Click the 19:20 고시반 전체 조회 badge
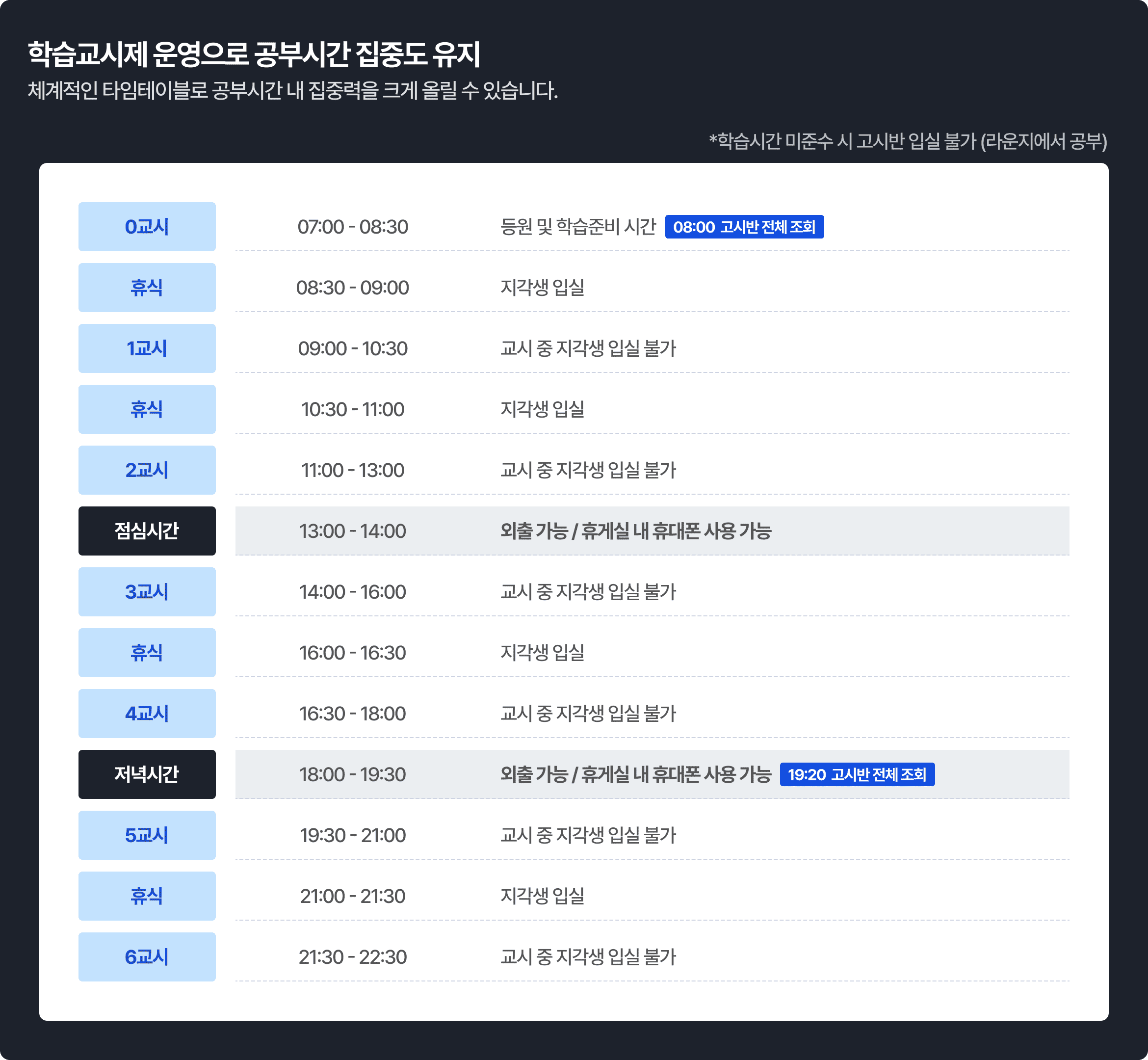Viewport: 1148px width, 1060px height. tap(857, 774)
